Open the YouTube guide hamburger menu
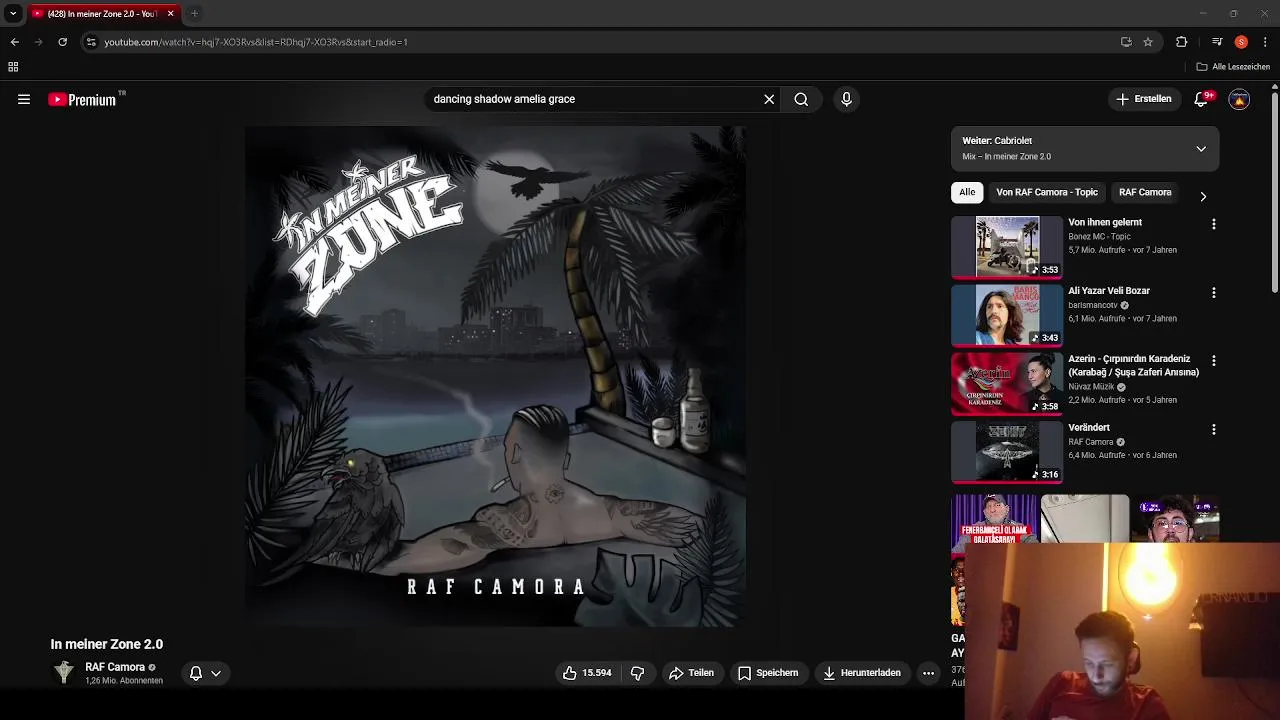This screenshot has height=720, width=1280. 24,99
